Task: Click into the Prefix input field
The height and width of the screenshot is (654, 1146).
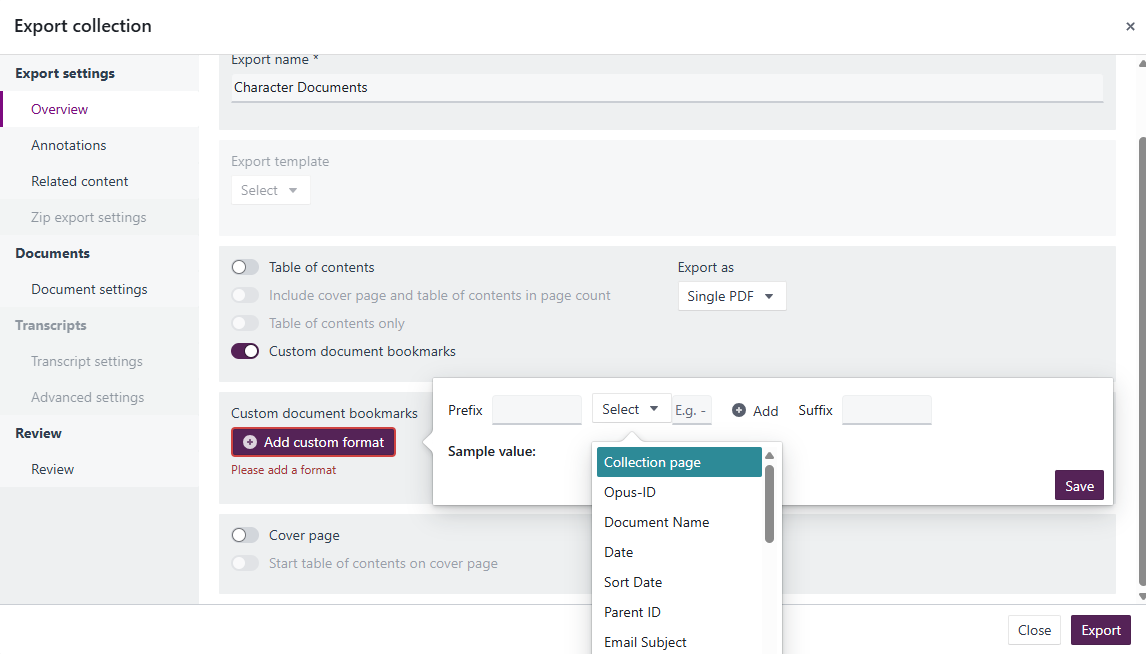Action: pyautogui.click(x=536, y=410)
